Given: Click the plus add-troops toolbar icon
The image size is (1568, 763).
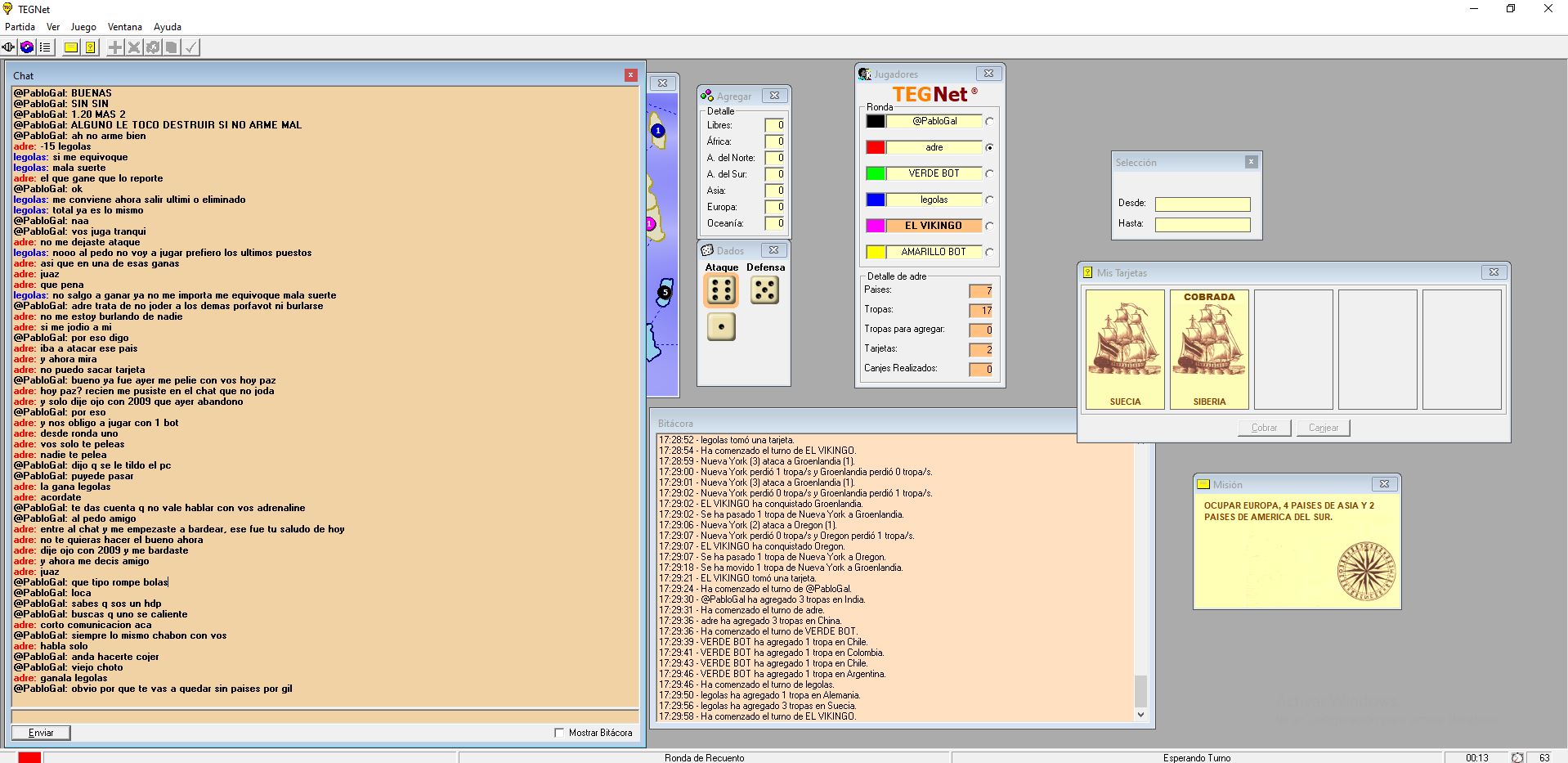Looking at the screenshot, I should [x=115, y=47].
